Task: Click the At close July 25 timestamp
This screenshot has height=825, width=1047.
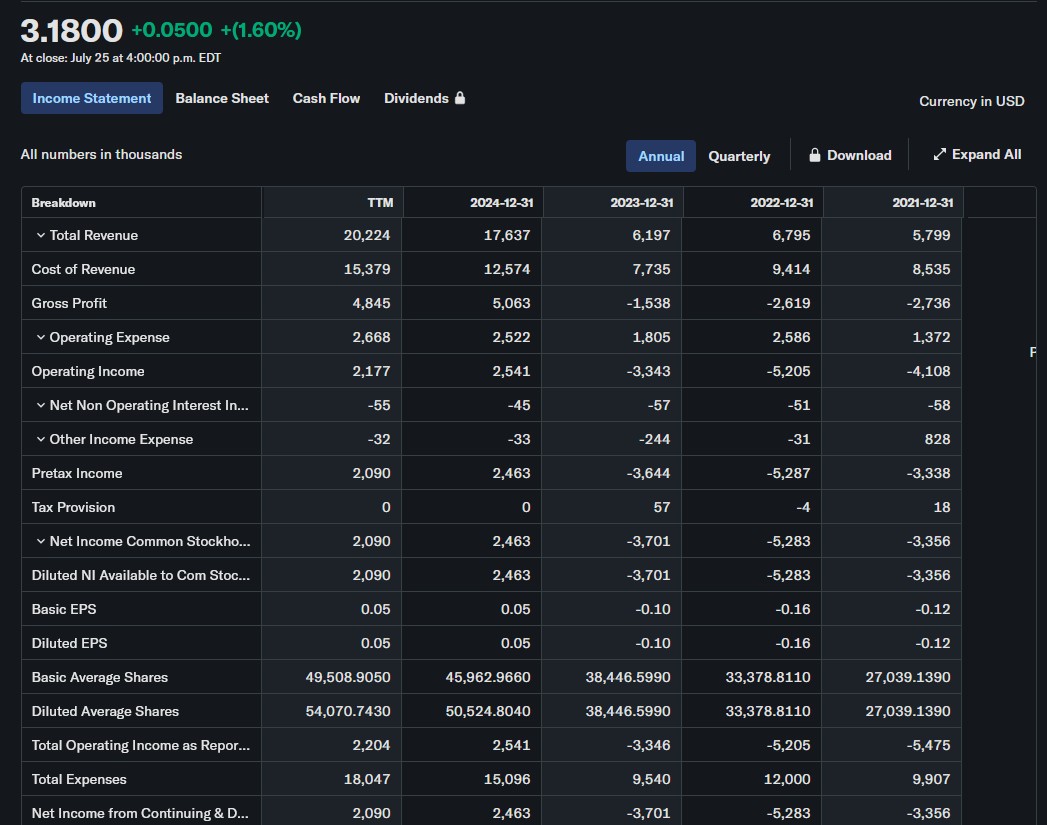Action: (x=121, y=58)
